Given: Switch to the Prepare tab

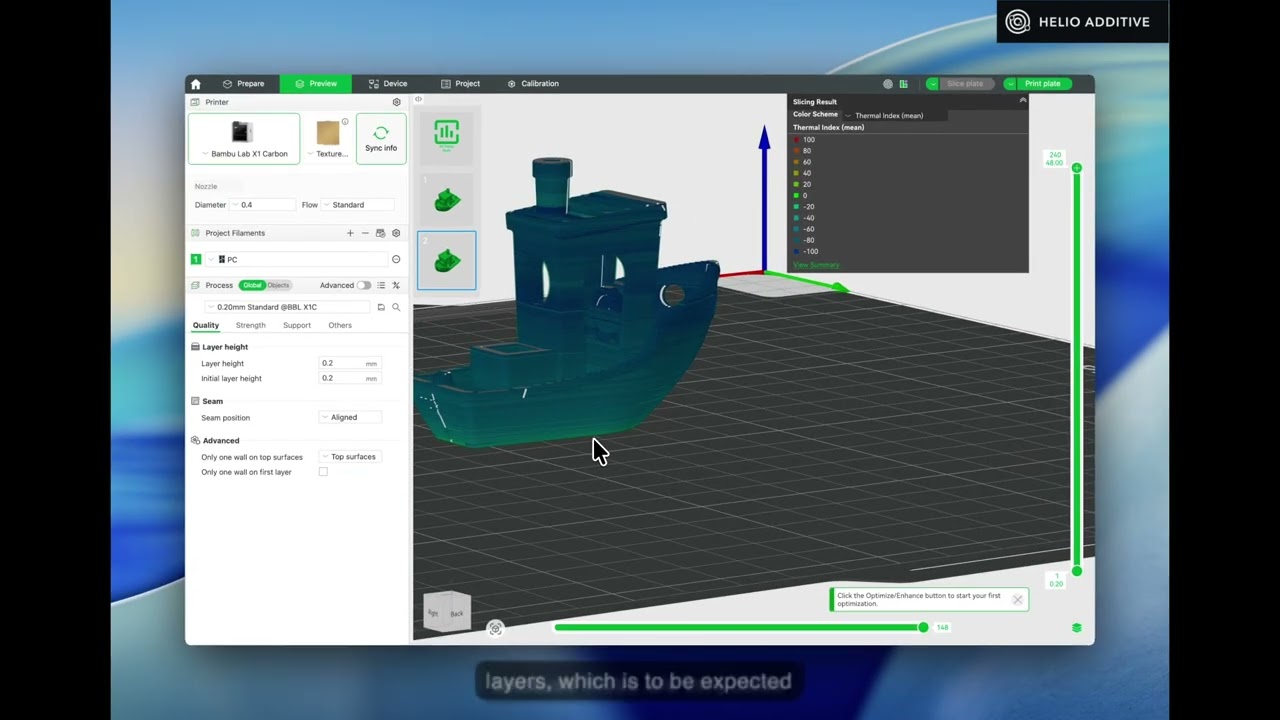Looking at the screenshot, I should (244, 84).
